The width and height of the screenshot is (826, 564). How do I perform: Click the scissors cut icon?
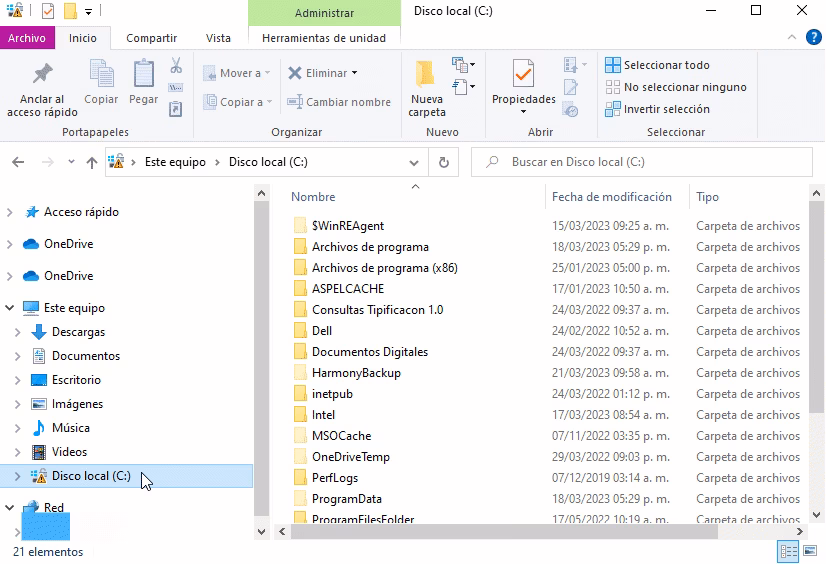(x=176, y=65)
